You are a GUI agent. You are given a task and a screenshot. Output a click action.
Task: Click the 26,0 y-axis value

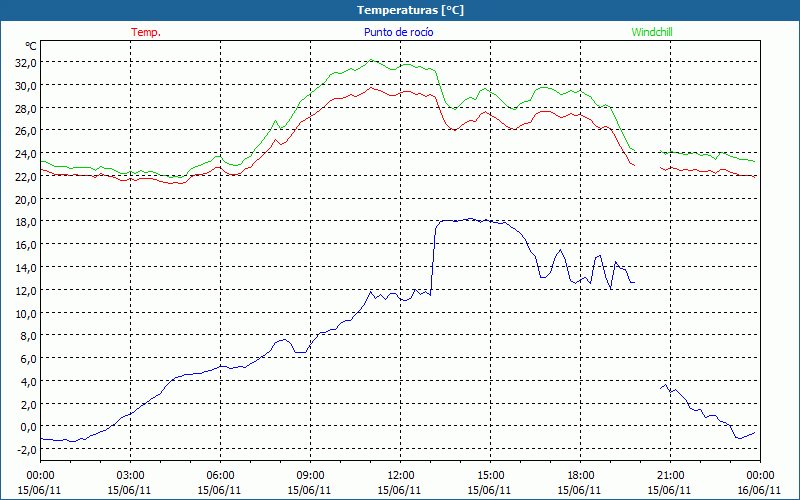26,131
